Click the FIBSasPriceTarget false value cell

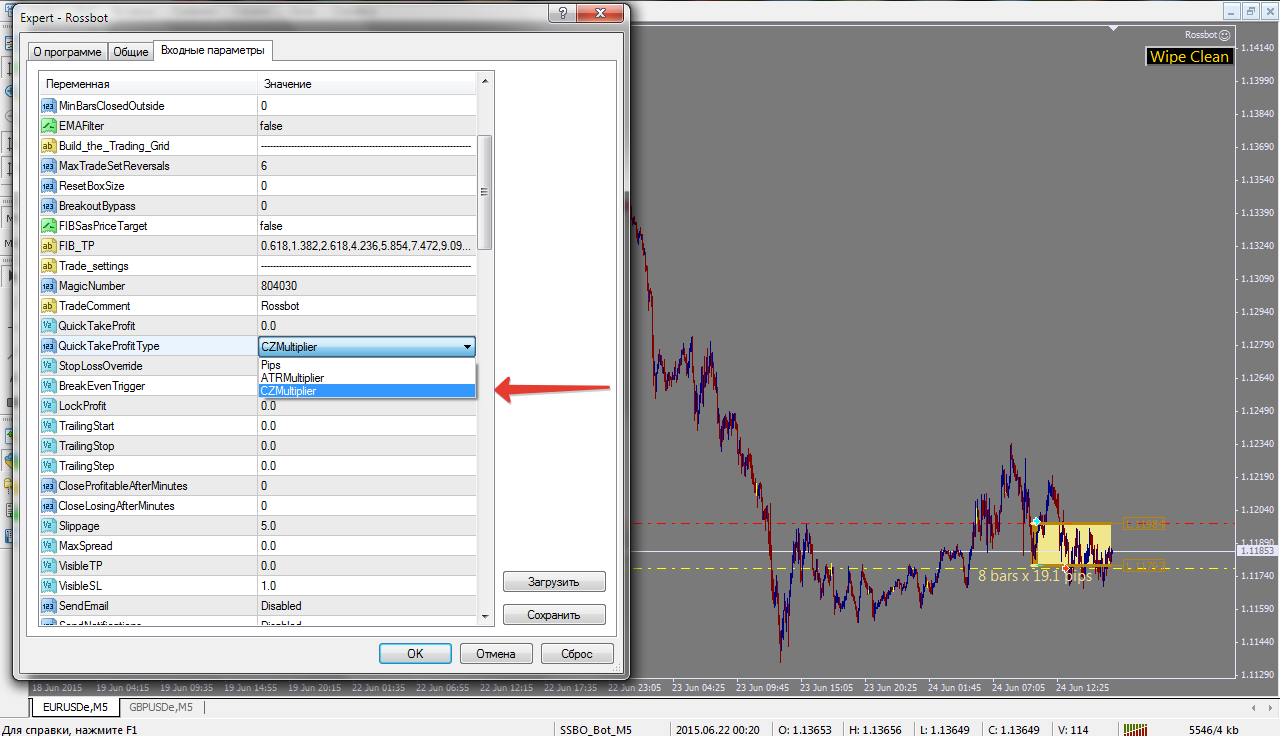click(x=367, y=226)
